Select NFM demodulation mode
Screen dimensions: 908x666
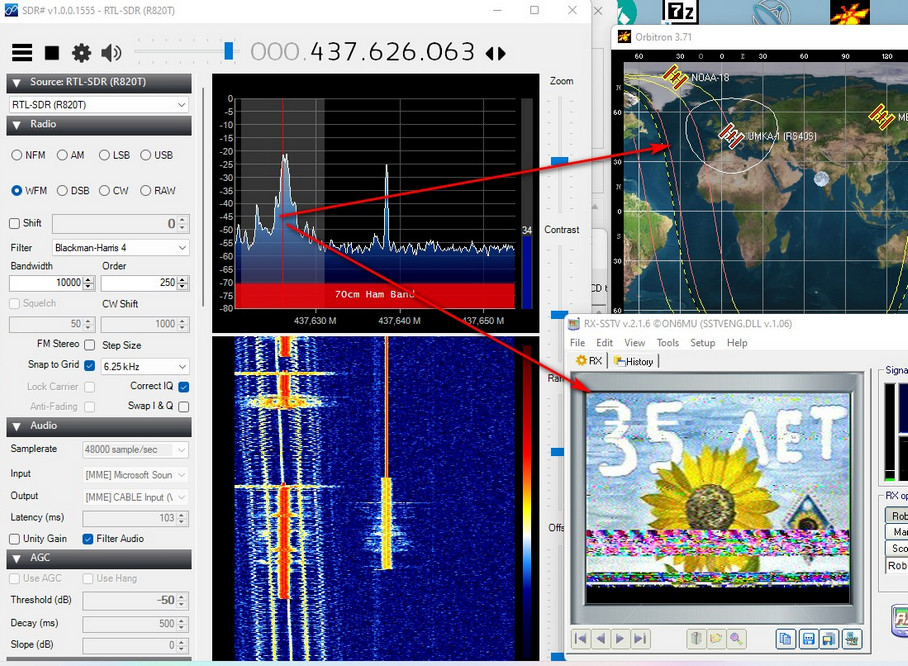point(16,155)
